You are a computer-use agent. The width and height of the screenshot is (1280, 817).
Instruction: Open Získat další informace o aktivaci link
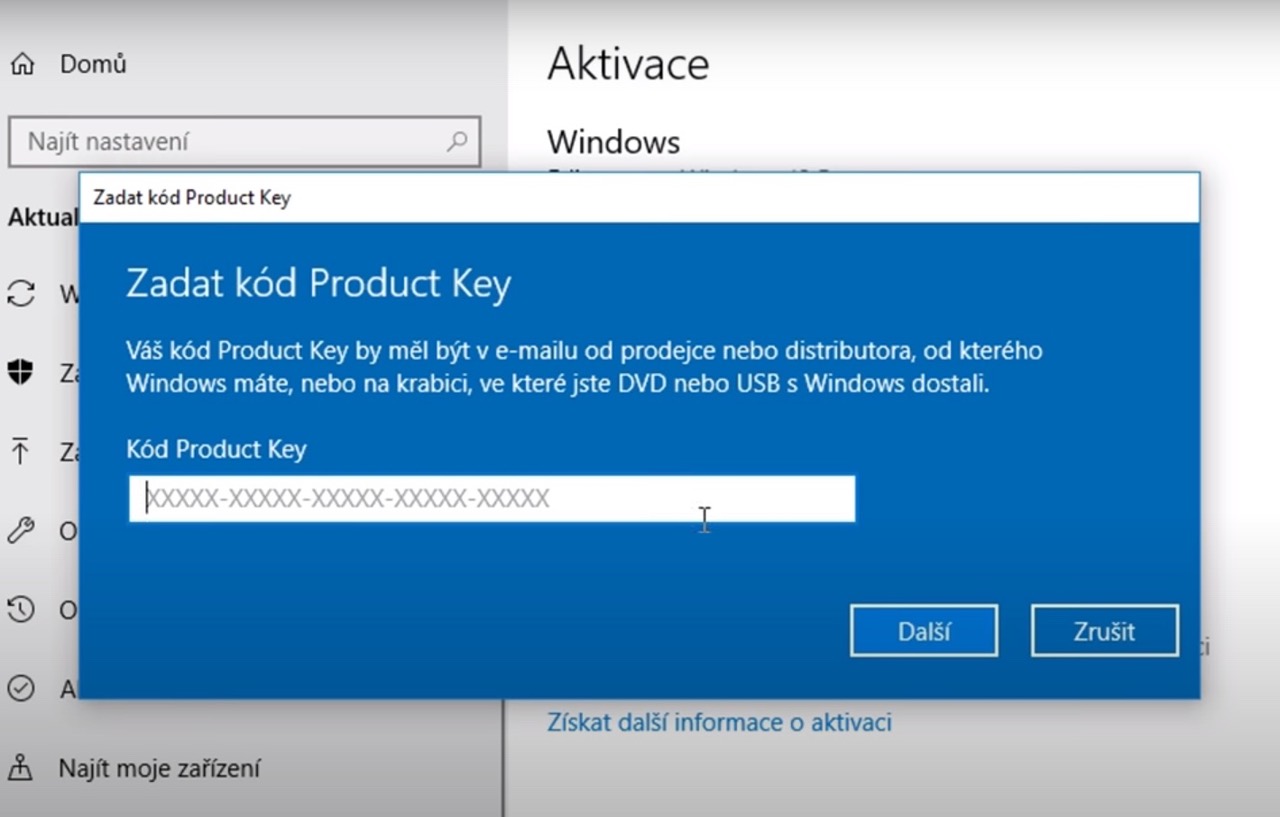click(x=719, y=722)
